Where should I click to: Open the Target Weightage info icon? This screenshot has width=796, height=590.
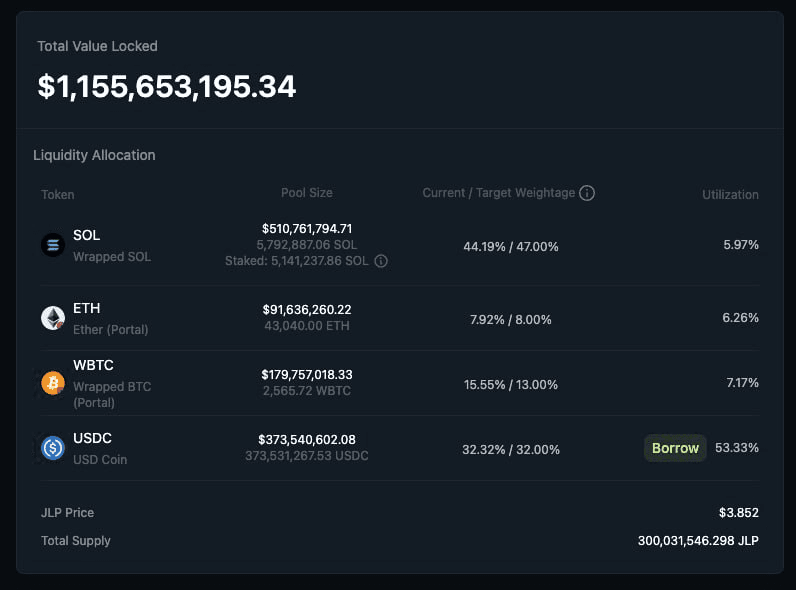(587, 193)
